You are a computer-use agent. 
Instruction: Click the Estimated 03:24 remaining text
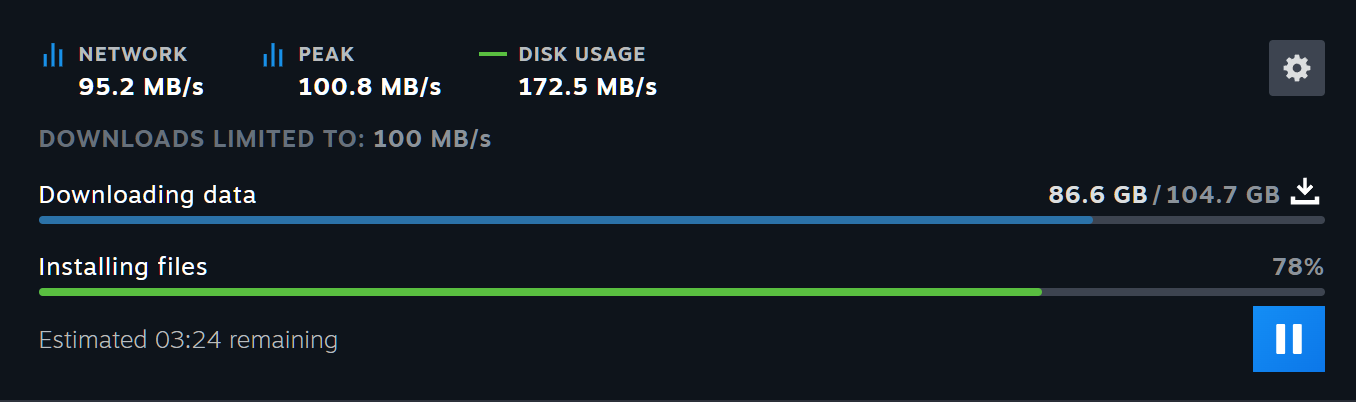(x=188, y=340)
